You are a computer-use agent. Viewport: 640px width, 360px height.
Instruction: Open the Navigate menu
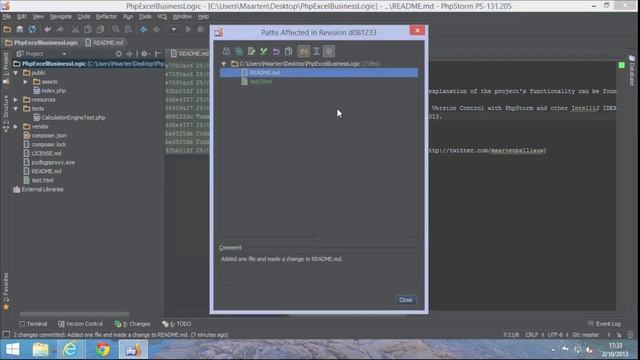coord(61,17)
